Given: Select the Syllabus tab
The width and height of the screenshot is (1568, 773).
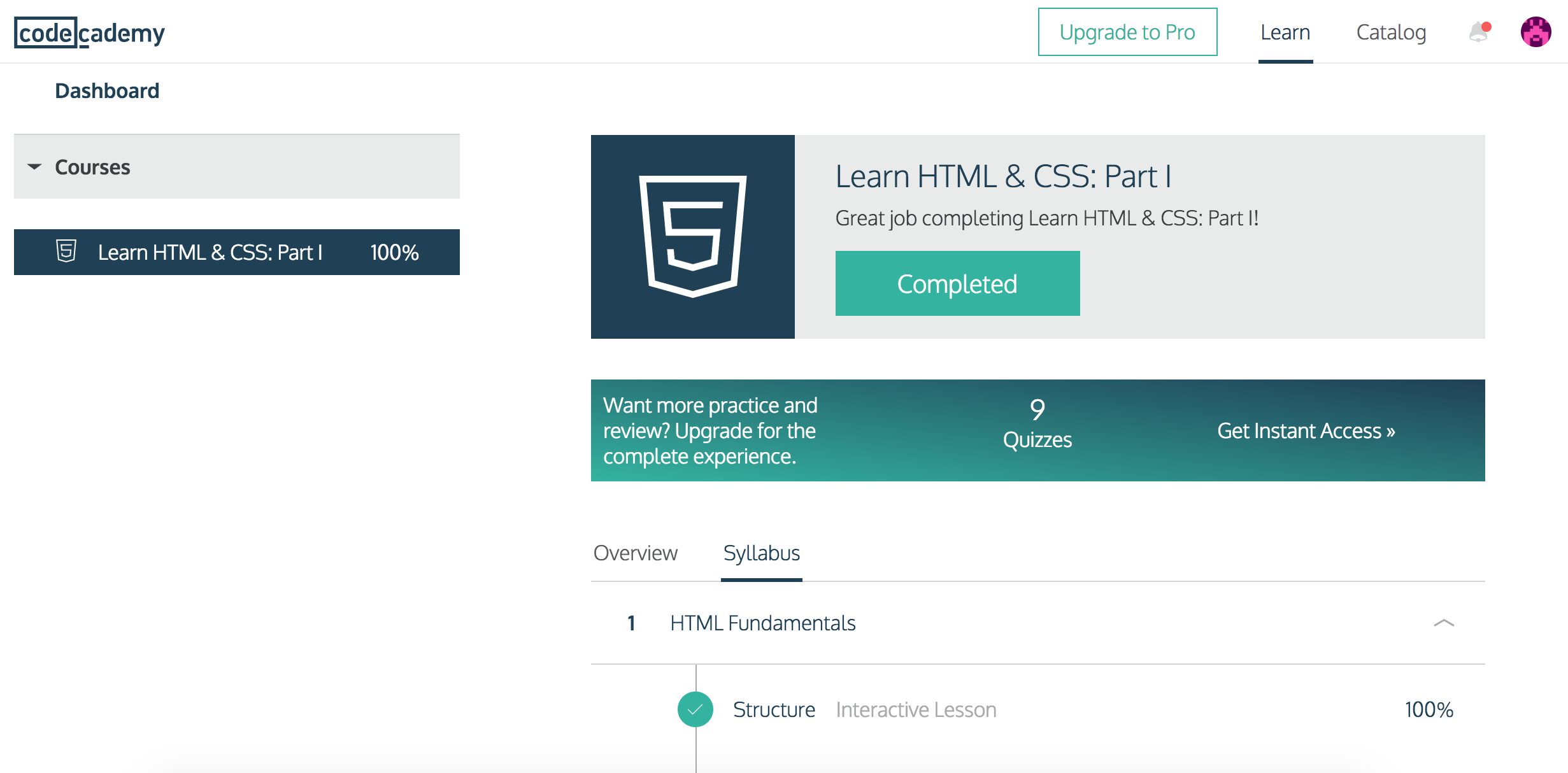Looking at the screenshot, I should pos(762,553).
